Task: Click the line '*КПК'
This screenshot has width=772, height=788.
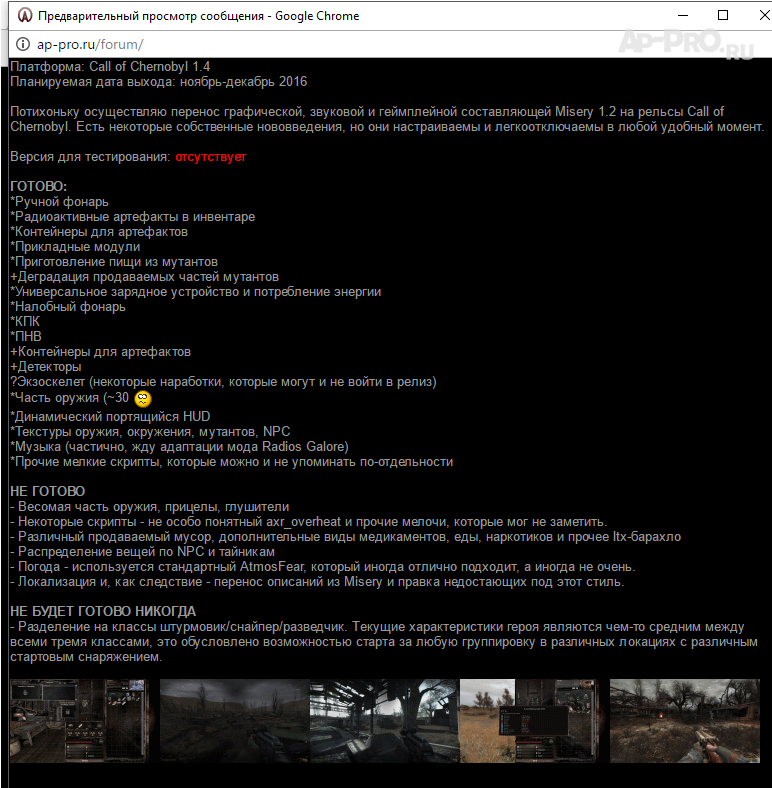Action: point(25,322)
